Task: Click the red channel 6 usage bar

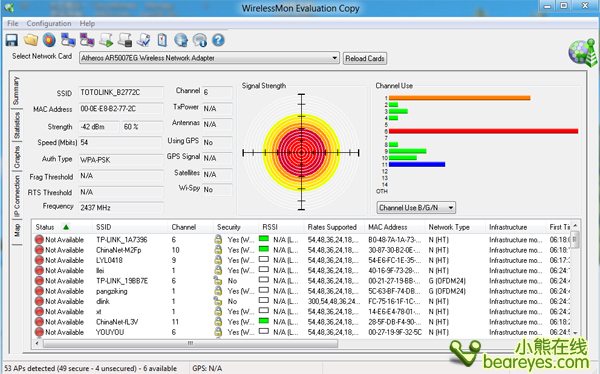Action: (x=483, y=131)
